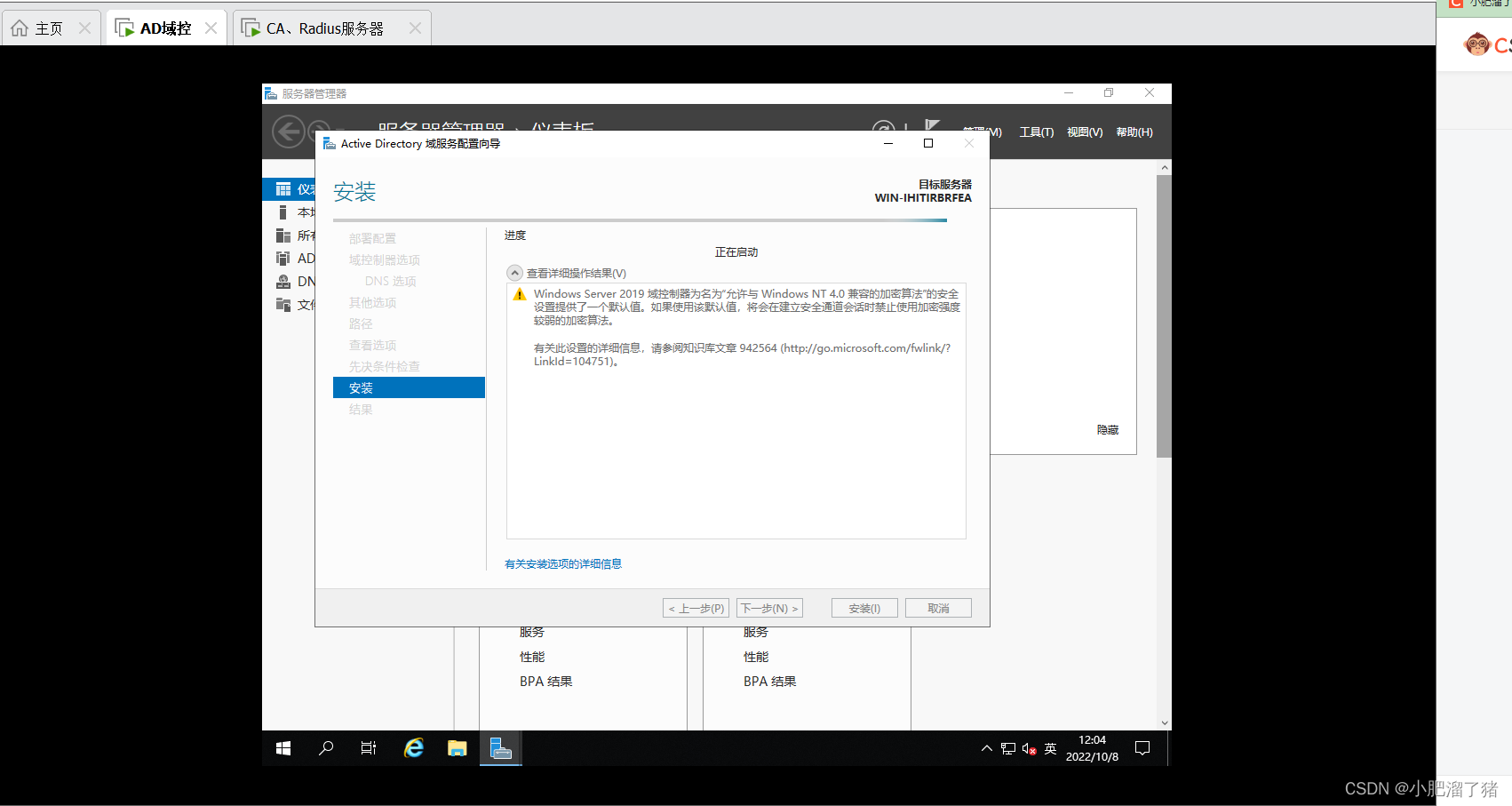Switch to the AD域控 tab
Screen dimensions: 1512x806
click(166, 28)
